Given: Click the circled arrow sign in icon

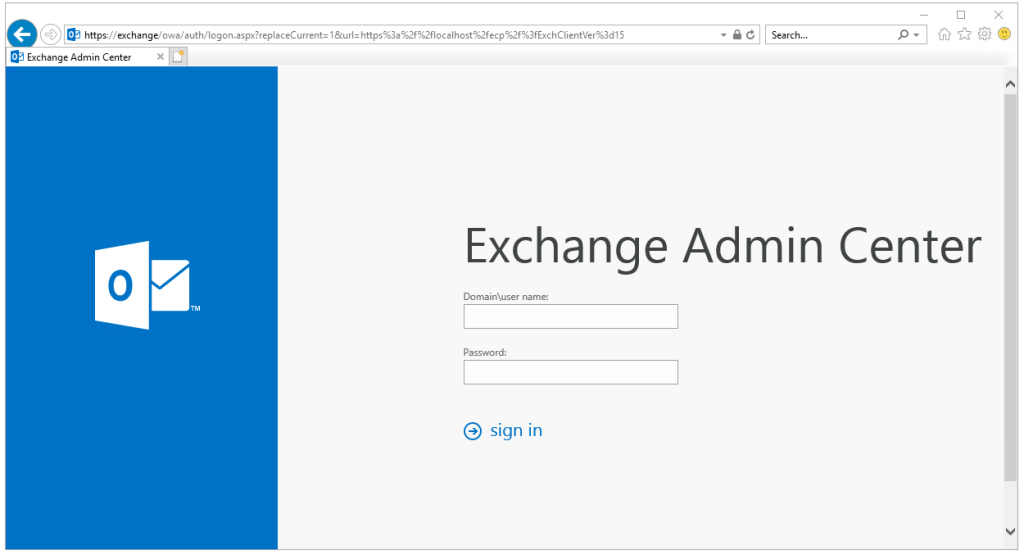Looking at the screenshot, I should pyautogui.click(x=473, y=431).
